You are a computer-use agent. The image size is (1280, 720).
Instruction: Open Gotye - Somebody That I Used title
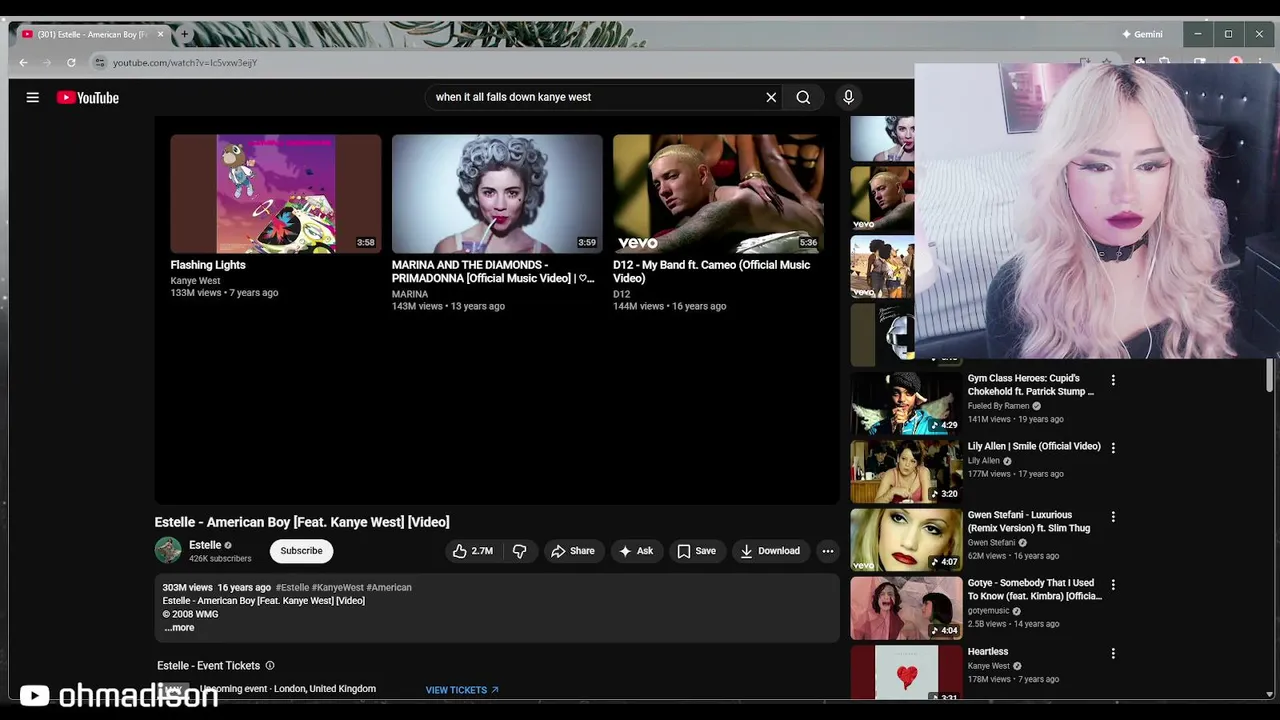(1034, 589)
